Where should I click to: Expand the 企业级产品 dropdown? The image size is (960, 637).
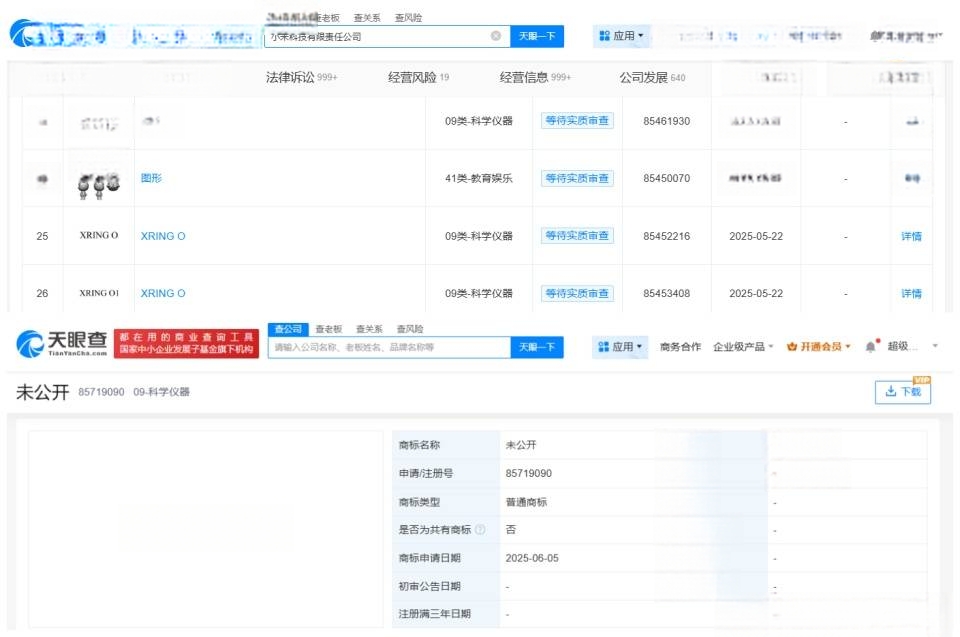tap(743, 347)
